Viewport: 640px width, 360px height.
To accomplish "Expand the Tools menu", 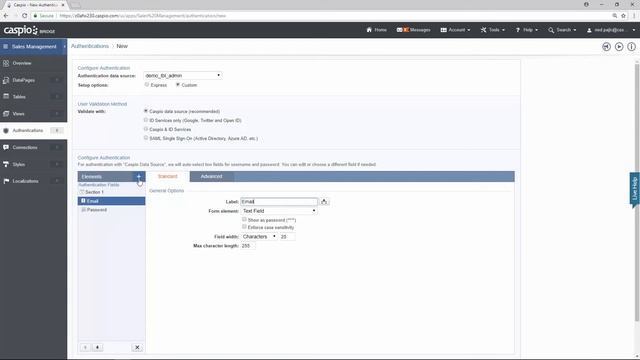I will point(493,30).
